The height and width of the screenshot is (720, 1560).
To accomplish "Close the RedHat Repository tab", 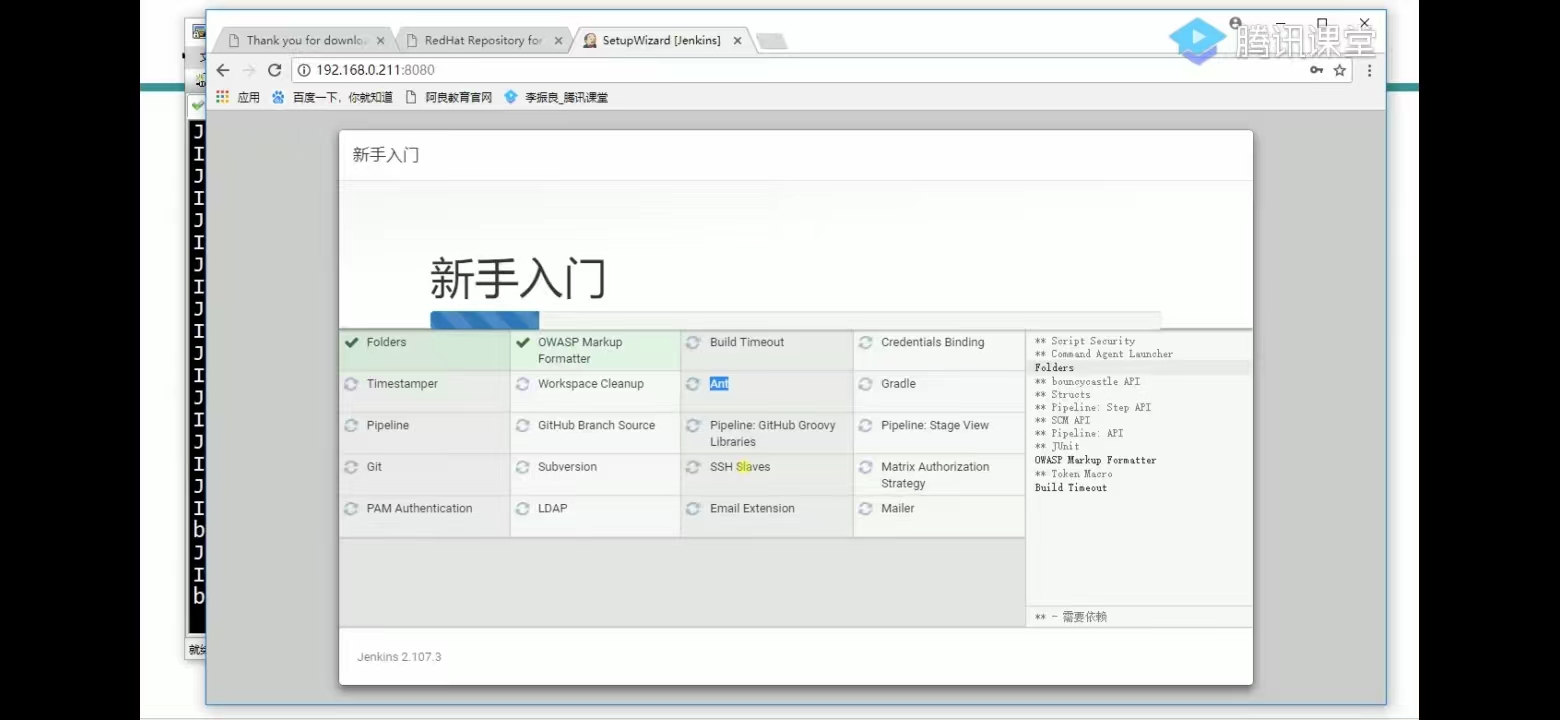I will click(x=558, y=41).
